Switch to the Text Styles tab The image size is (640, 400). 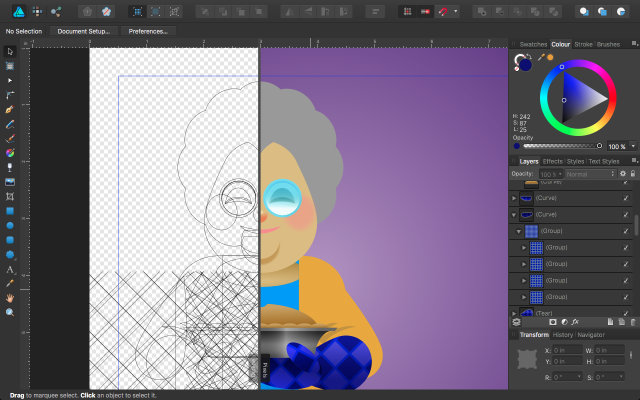[x=604, y=161]
